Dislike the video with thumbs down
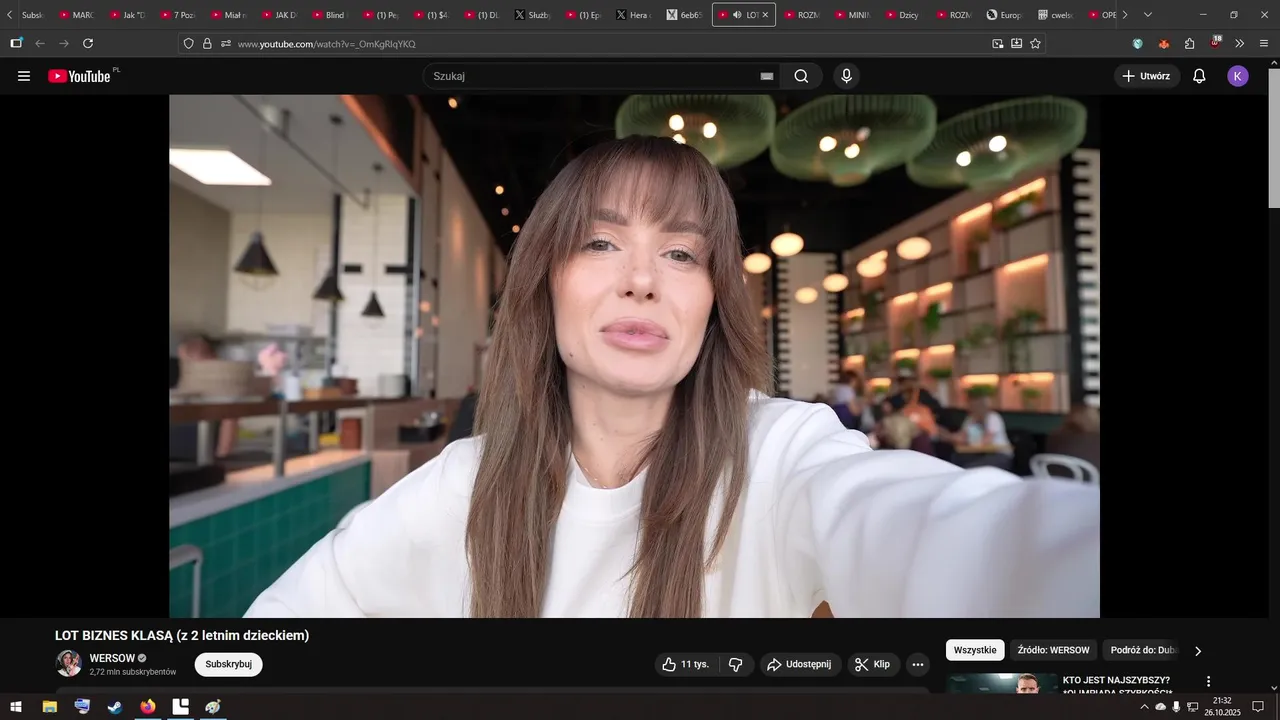This screenshot has height=720, width=1280. pos(735,664)
